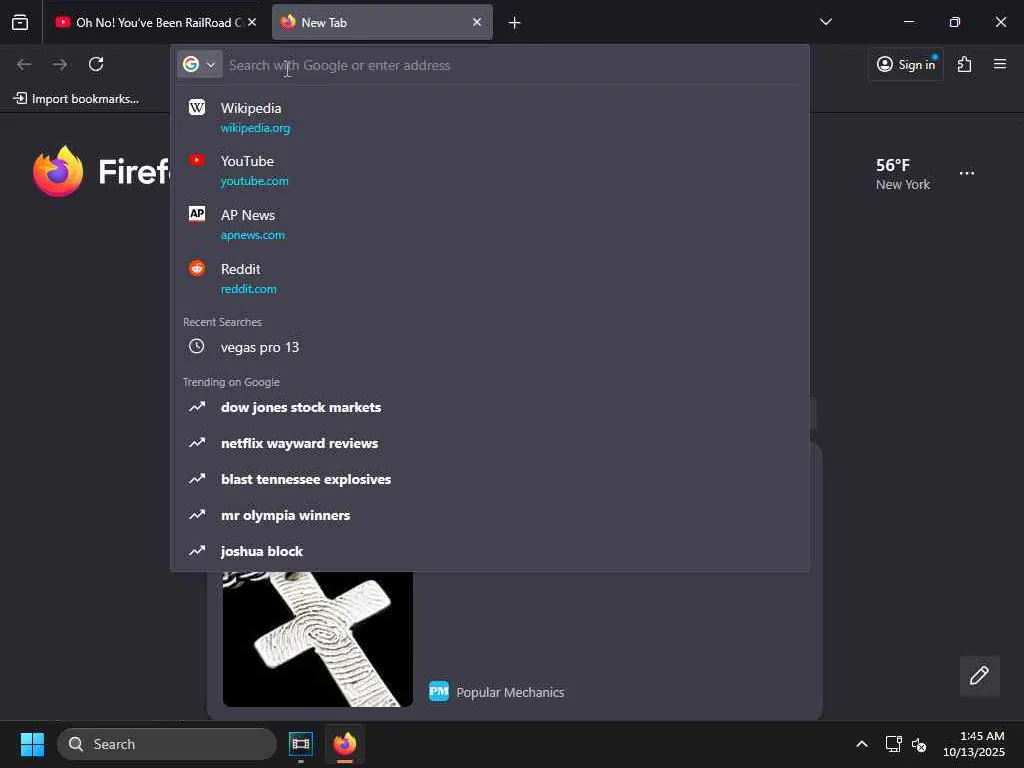Select trending 'netflix wayward reviews'
This screenshot has width=1024, height=768.
[x=490, y=443]
